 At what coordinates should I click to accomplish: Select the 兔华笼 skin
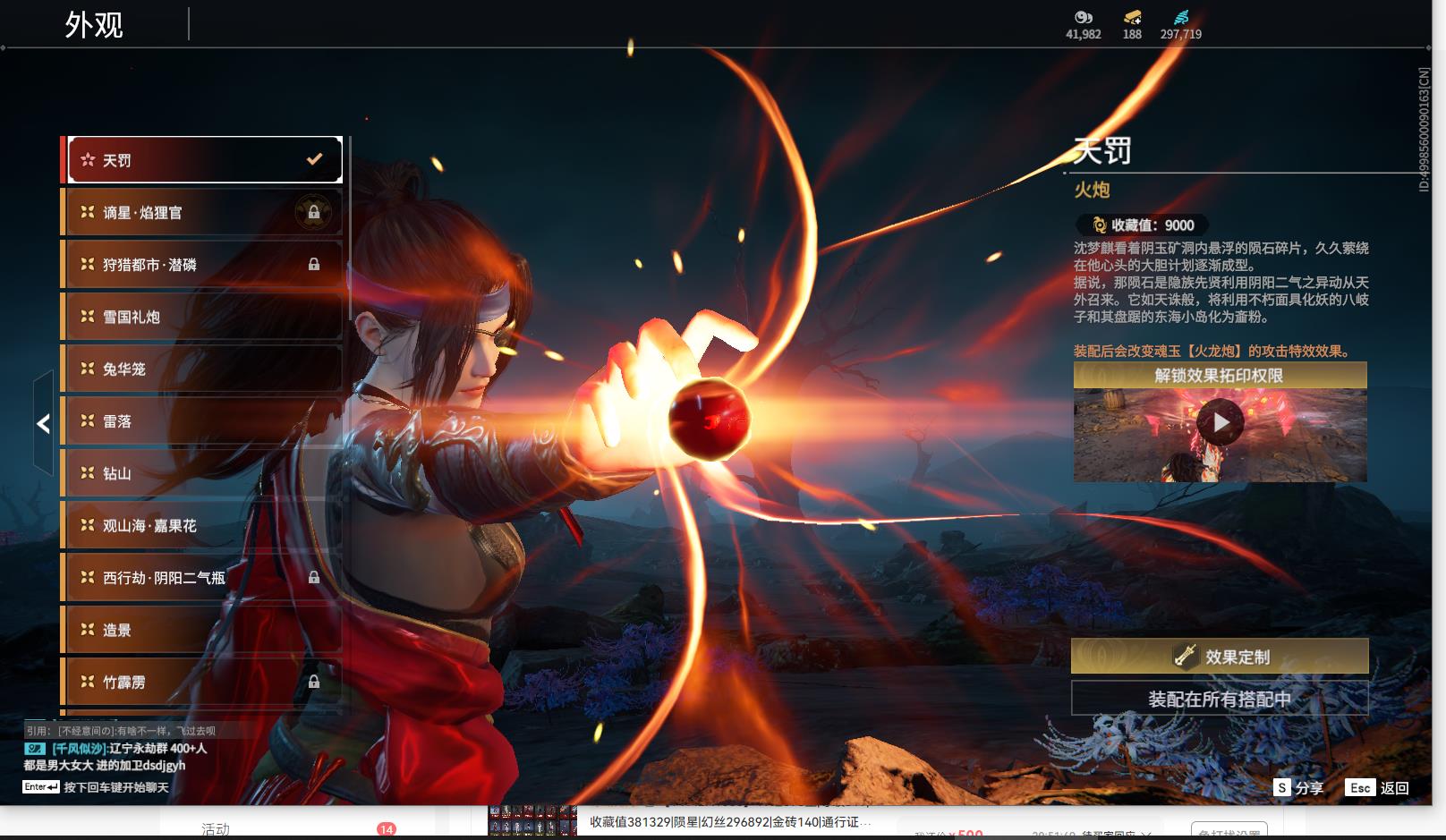click(x=202, y=369)
